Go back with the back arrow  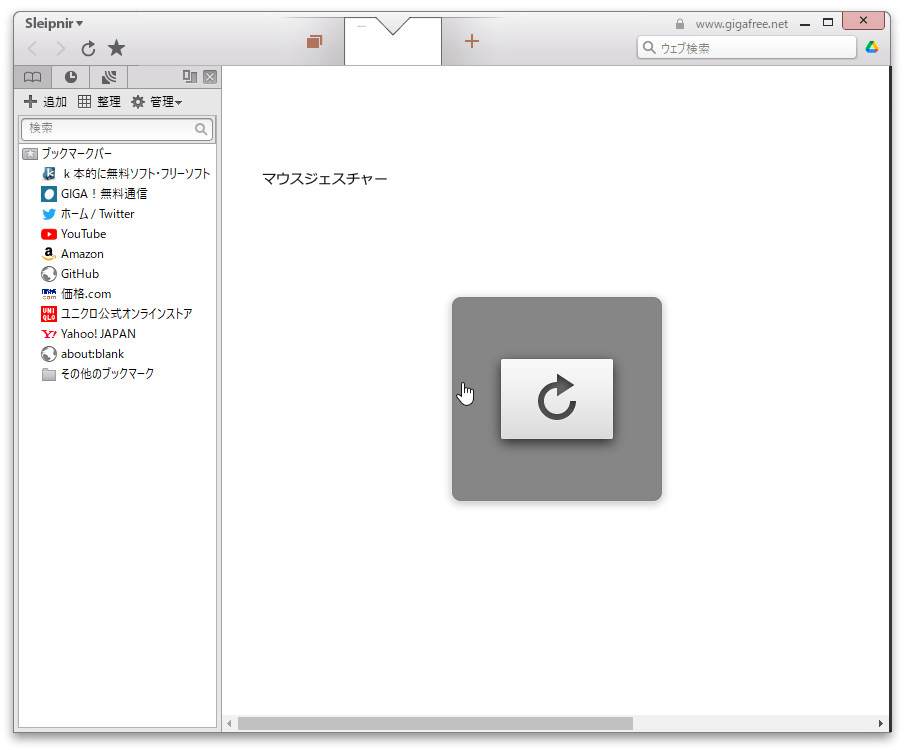click(x=33, y=49)
